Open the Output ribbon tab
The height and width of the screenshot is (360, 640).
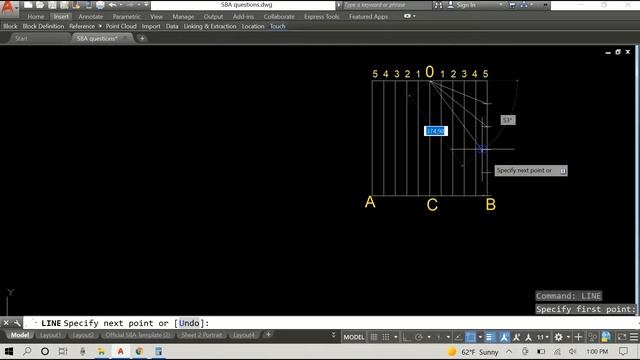coord(213,17)
